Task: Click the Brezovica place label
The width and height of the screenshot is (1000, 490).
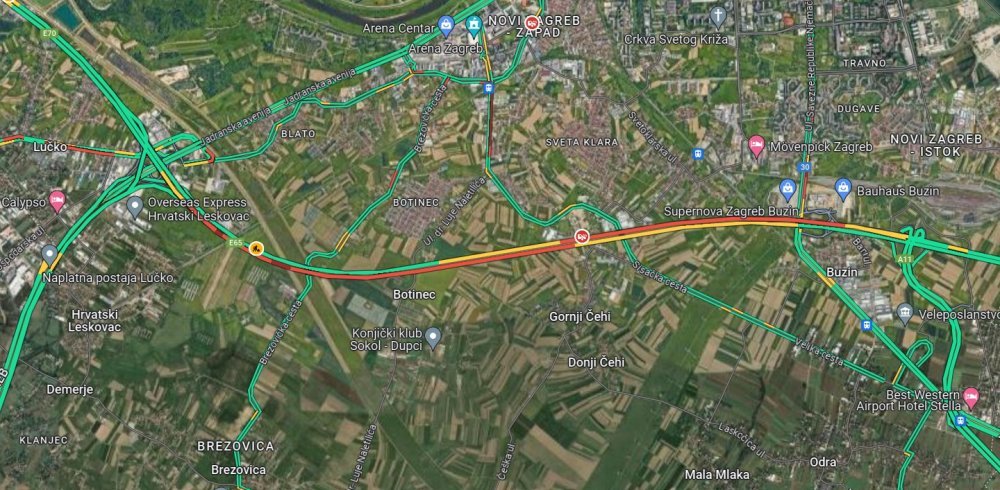Action: (x=239, y=470)
